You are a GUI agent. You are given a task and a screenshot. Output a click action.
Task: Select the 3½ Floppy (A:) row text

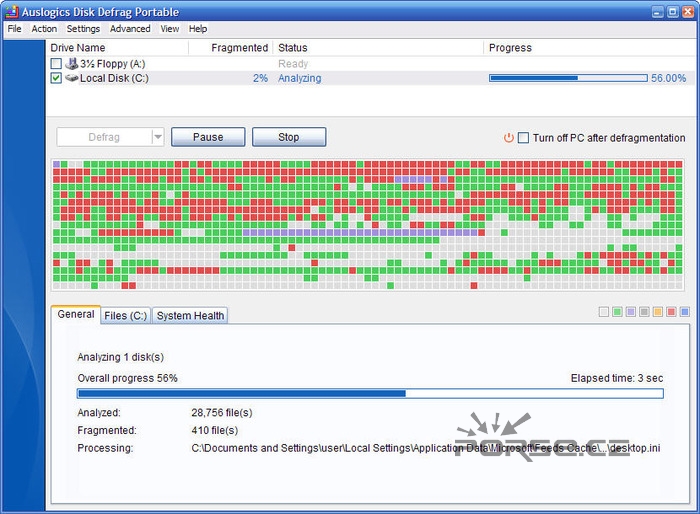click(112, 64)
